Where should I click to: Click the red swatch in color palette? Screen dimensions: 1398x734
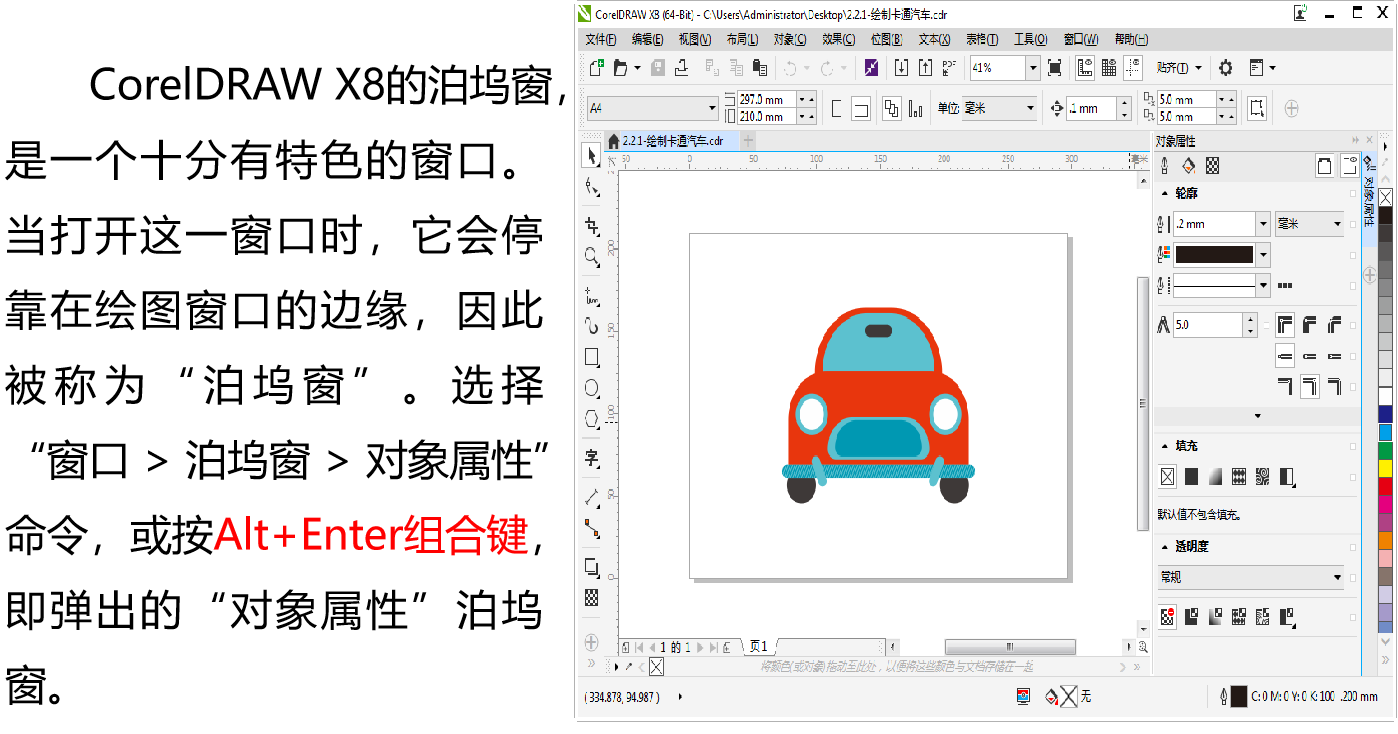pyautogui.click(x=1385, y=485)
